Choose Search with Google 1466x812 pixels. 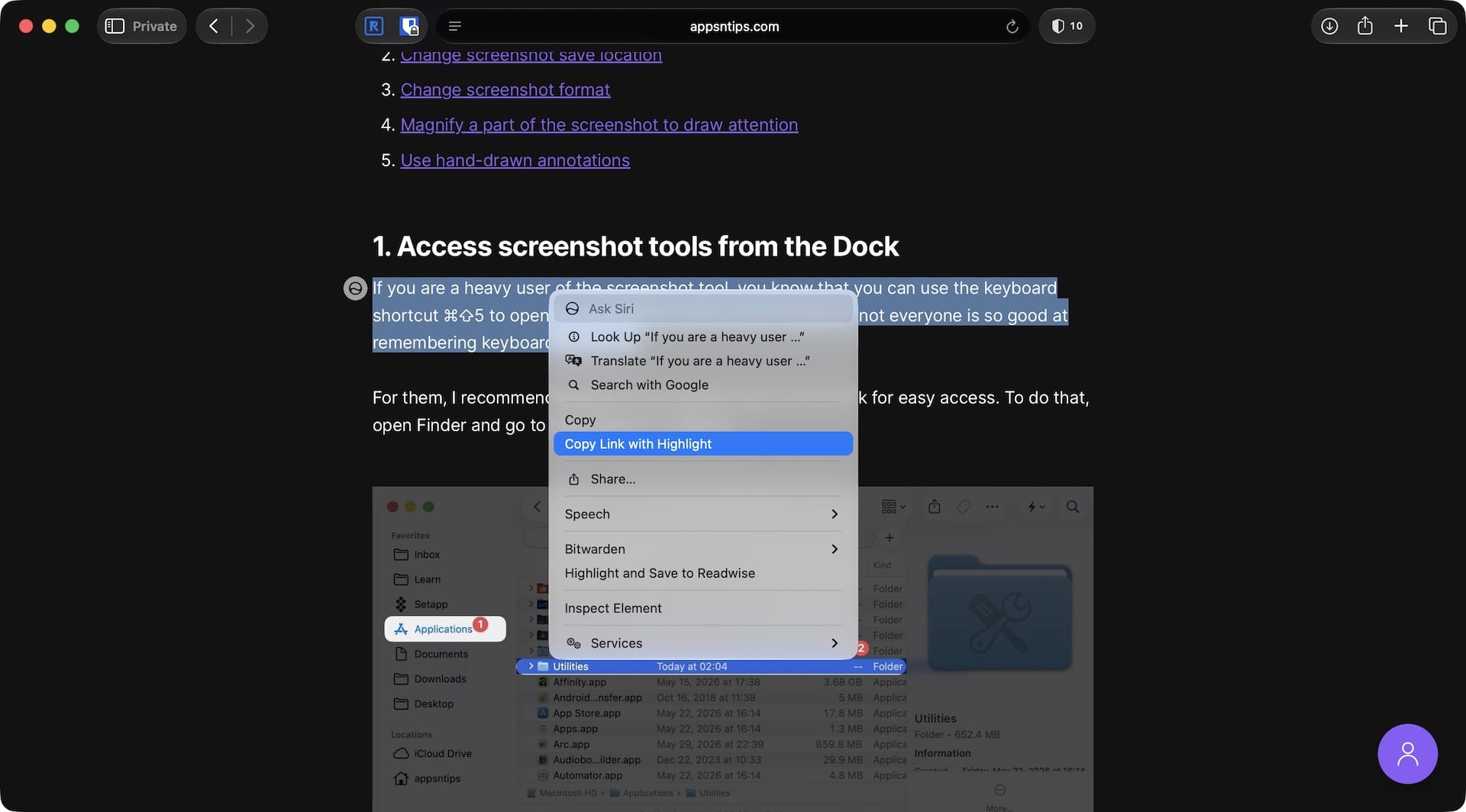pyautogui.click(x=702, y=385)
